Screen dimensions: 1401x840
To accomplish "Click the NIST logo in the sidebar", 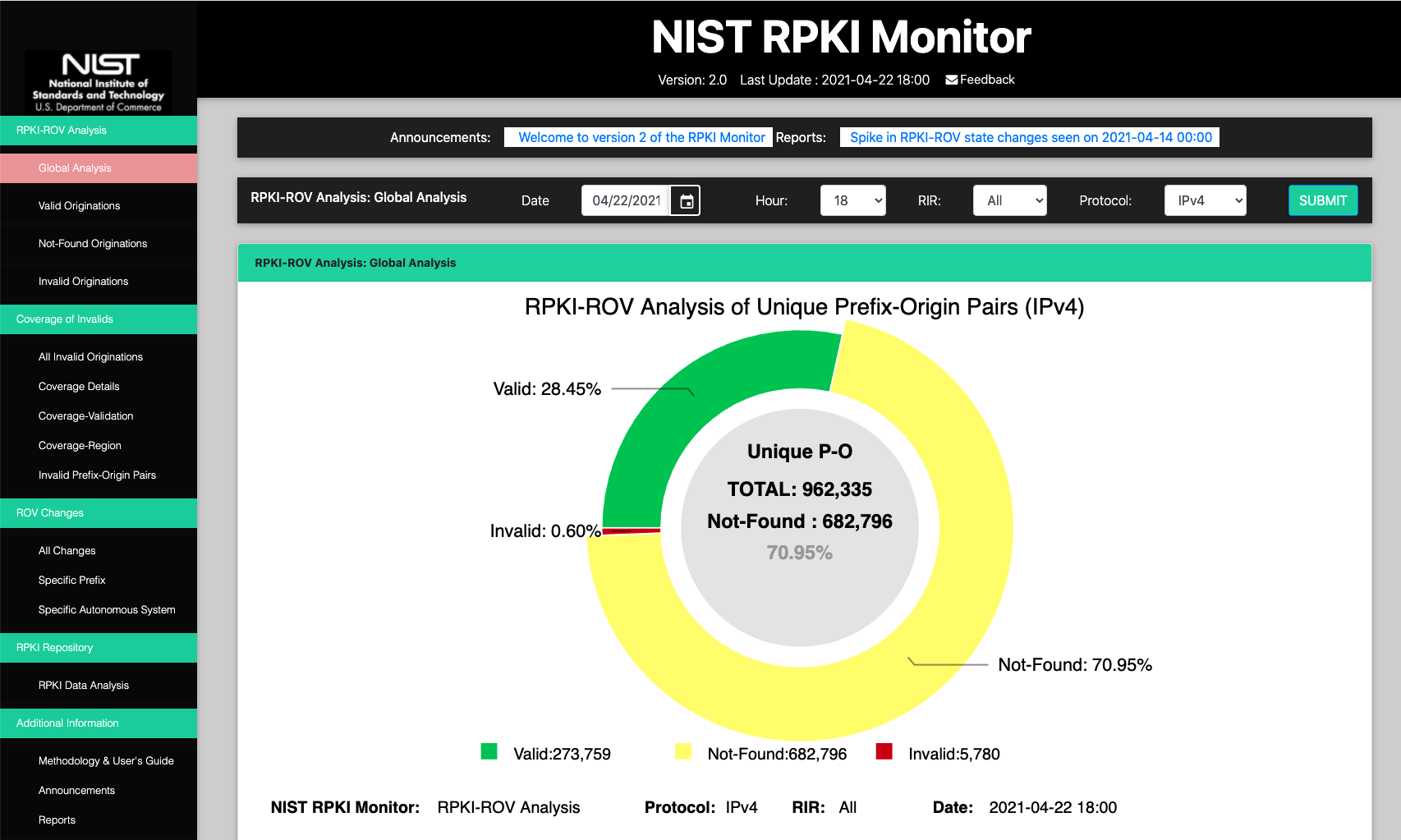I will [x=99, y=81].
